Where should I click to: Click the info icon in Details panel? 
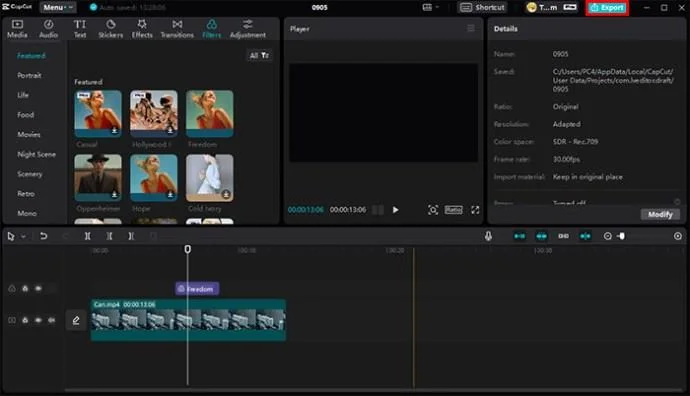pos(677,202)
